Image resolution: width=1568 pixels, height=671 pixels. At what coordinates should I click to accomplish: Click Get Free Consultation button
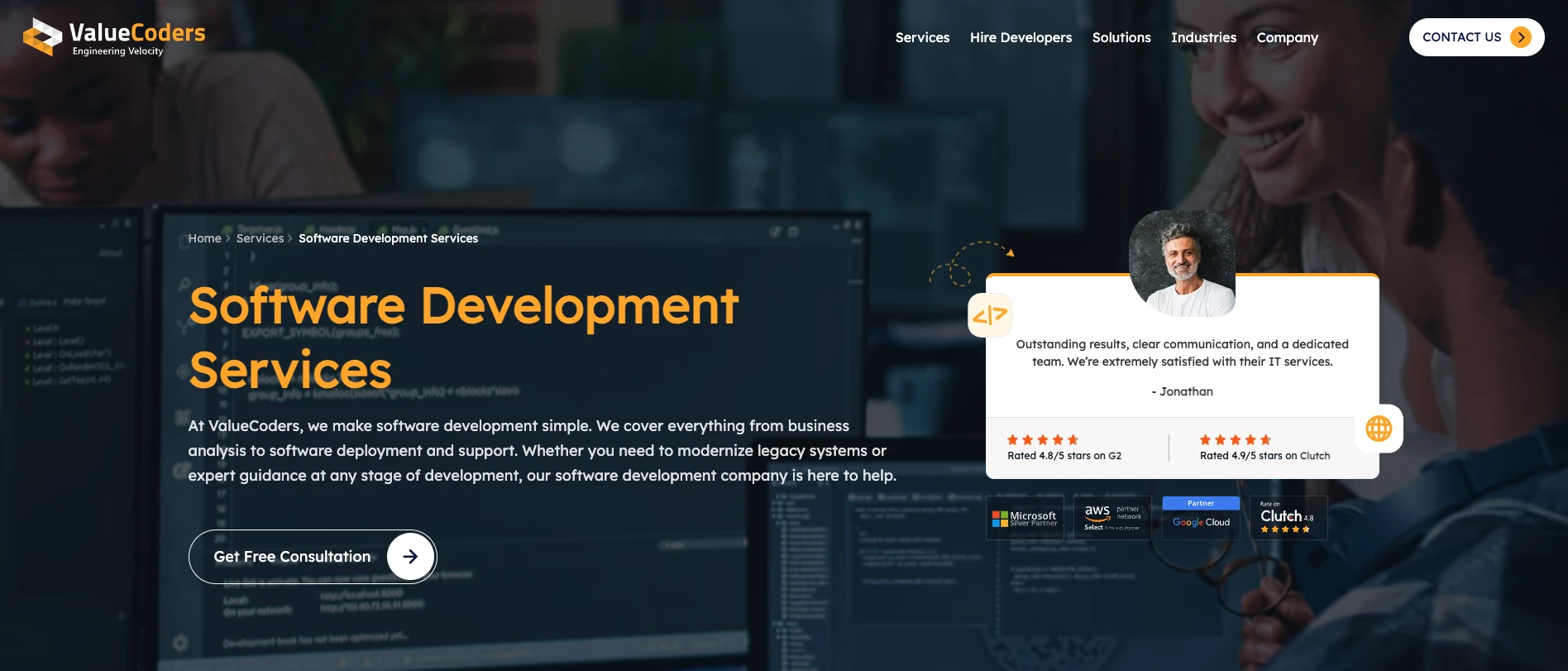coord(313,557)
